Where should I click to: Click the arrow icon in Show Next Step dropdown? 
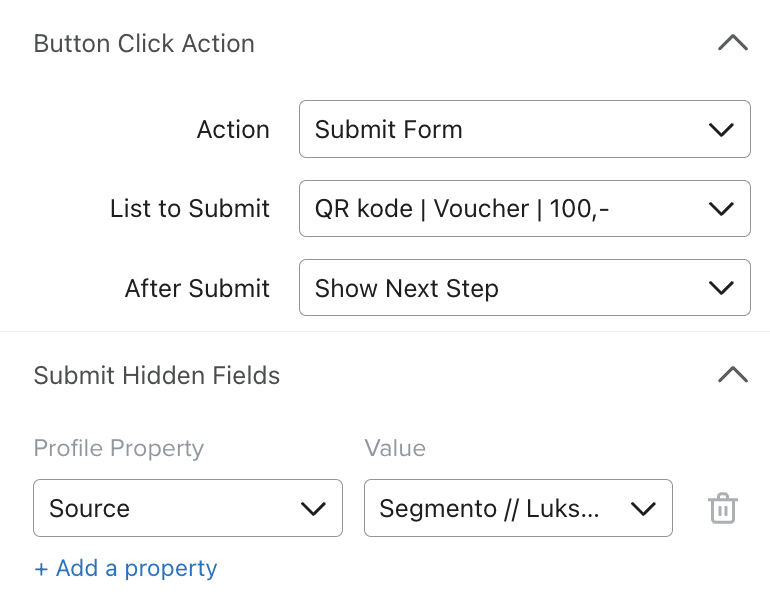721,288
